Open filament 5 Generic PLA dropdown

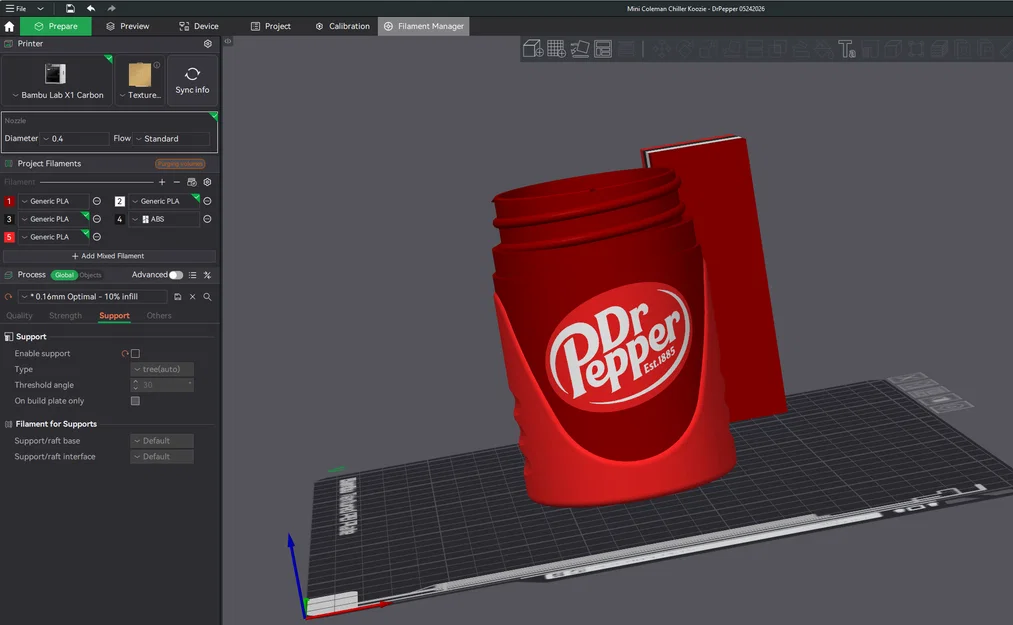[x=54, y=237]
